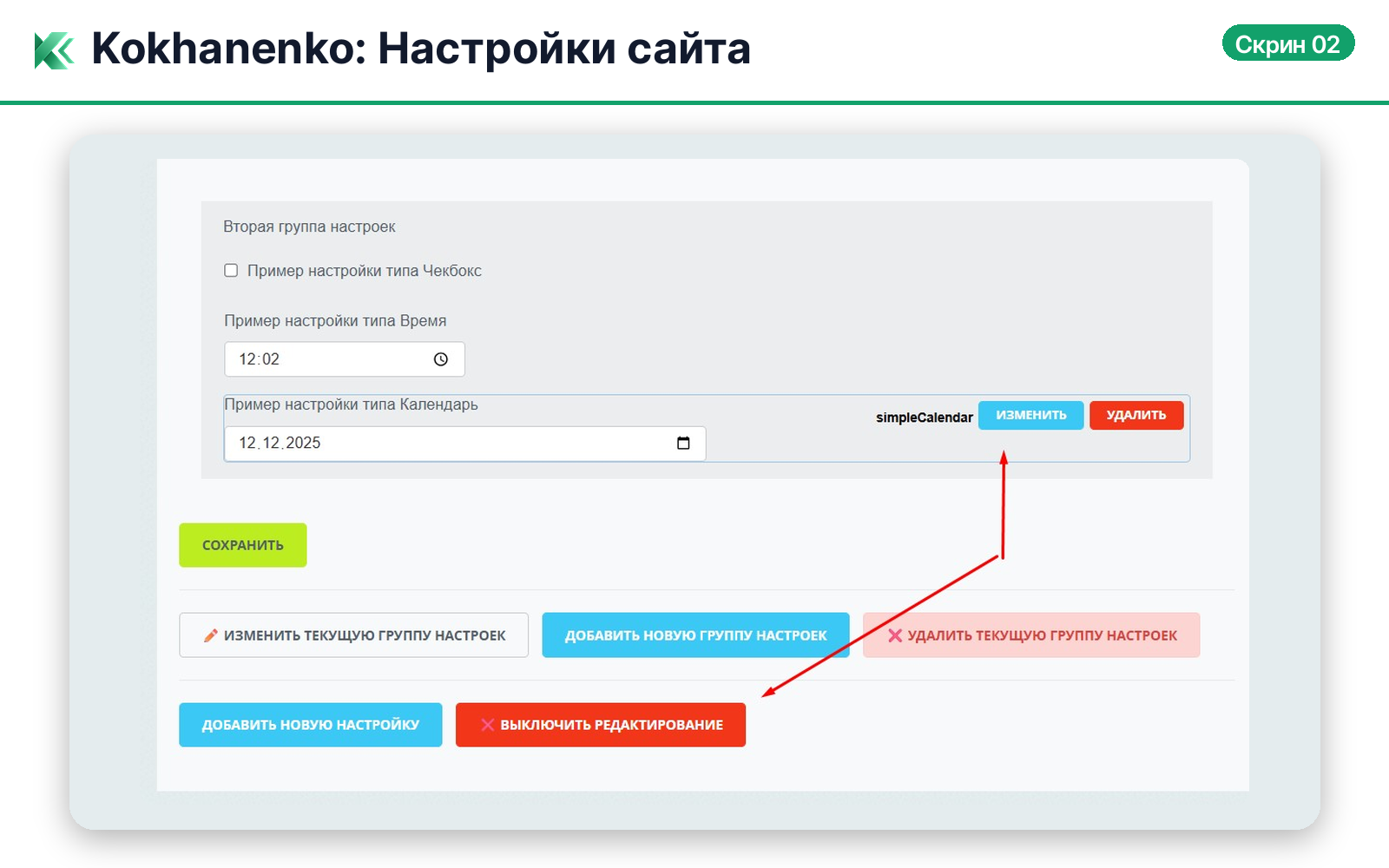Click the 'Пример настройки типа Время' label
Screen dimensions: 1389x868
coord(335,321)
